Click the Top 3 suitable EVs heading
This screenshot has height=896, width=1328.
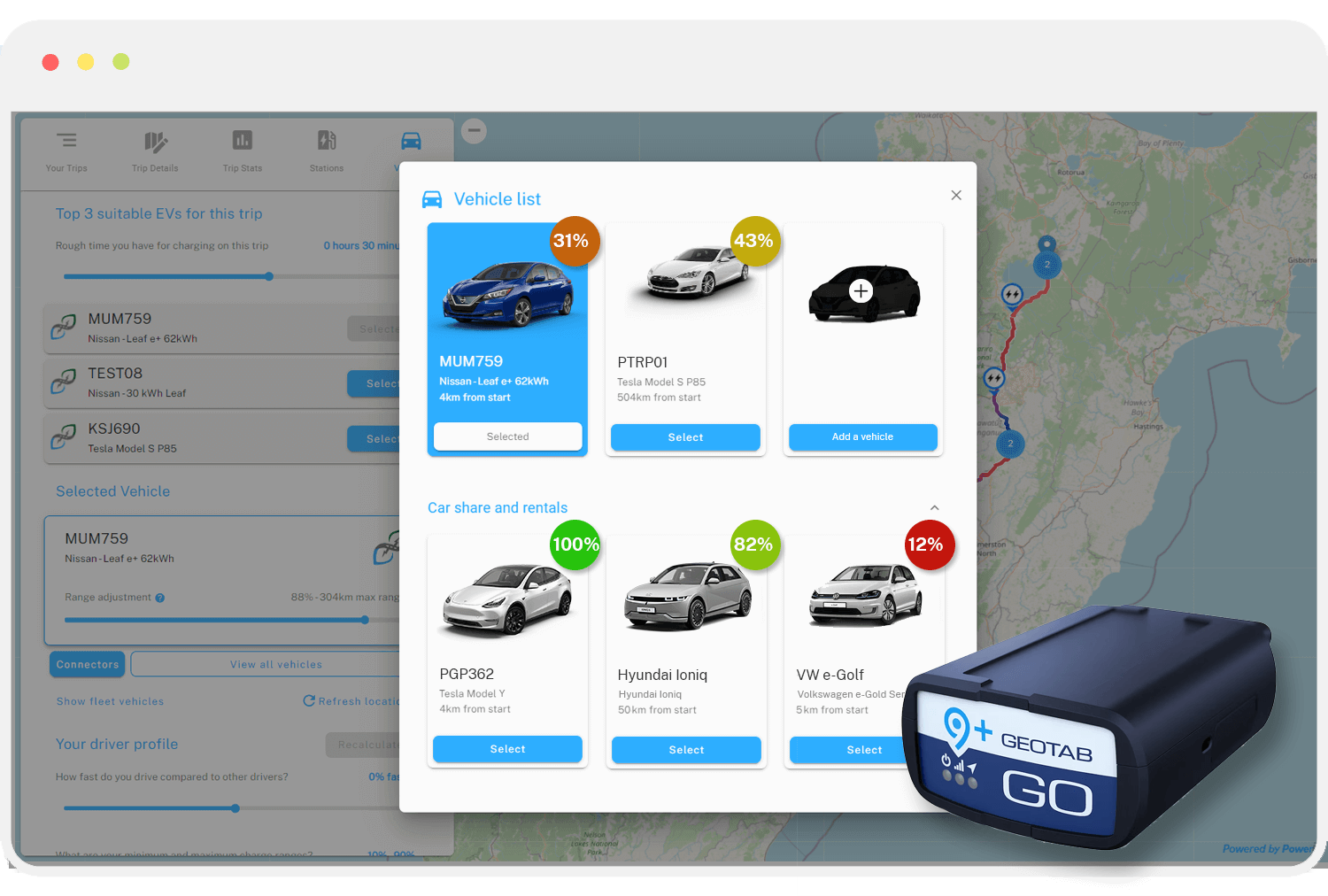[x=159, y=213]
